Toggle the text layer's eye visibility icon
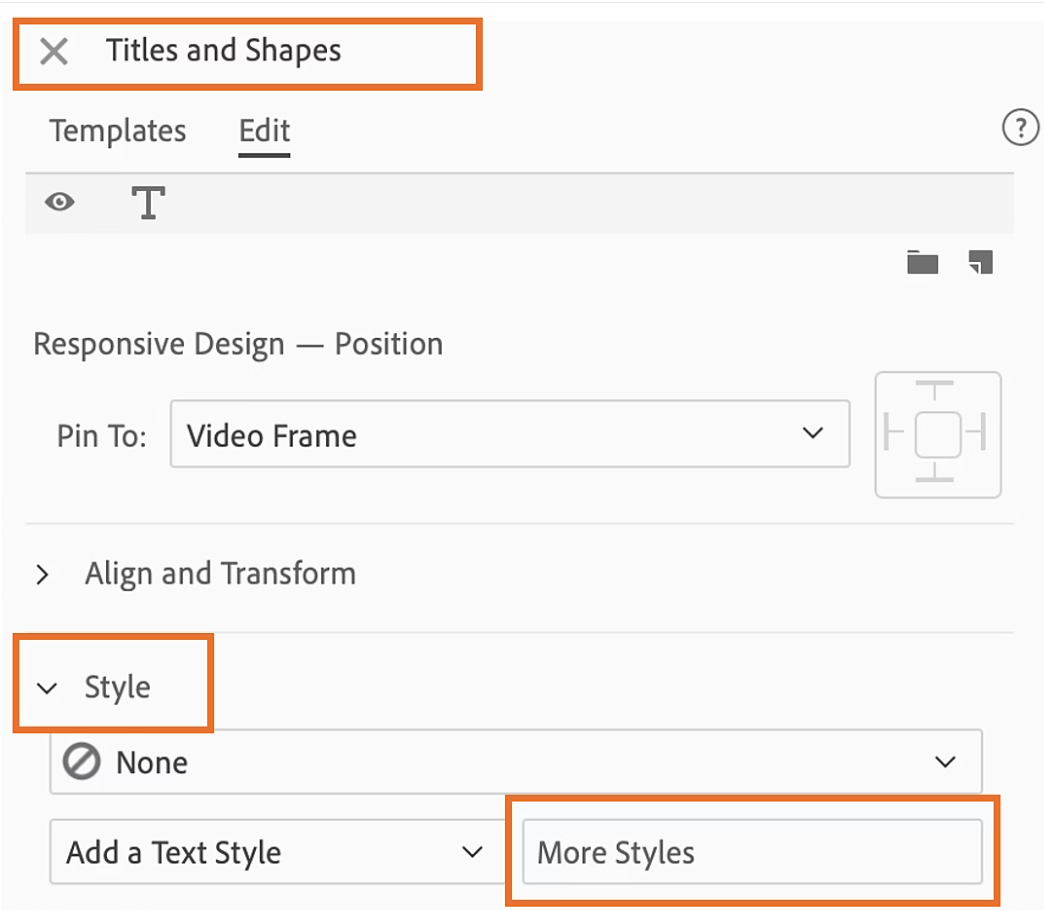Screen dimensions: 1044x910 (60, 202)
